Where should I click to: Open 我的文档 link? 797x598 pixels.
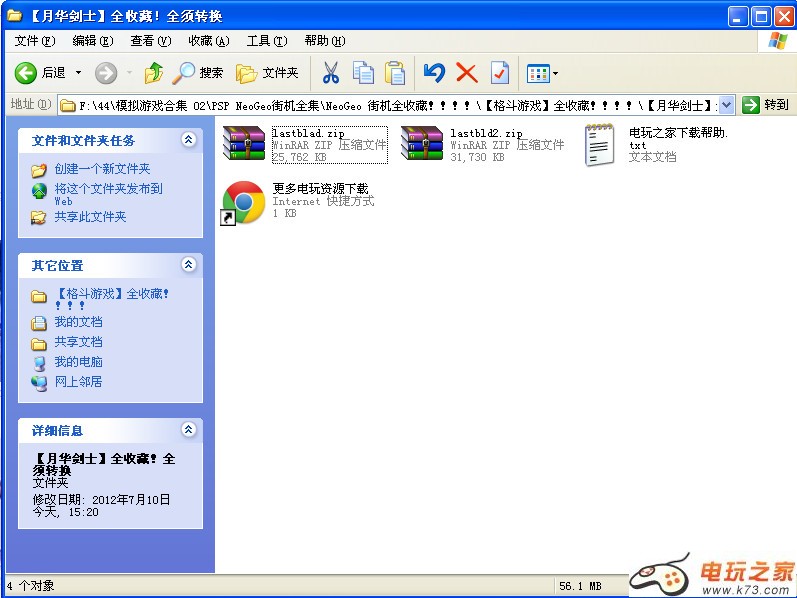click(x=78, y=322)
